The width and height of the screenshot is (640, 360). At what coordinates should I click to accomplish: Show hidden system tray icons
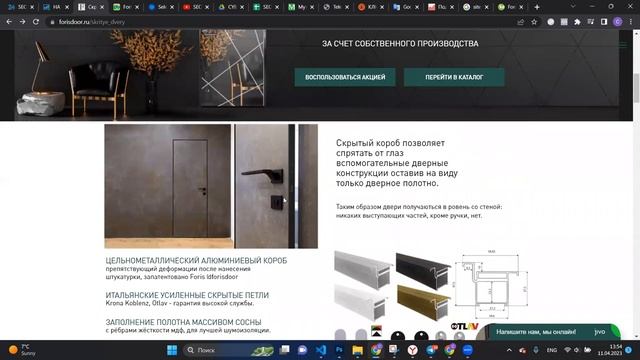[509, 350]
